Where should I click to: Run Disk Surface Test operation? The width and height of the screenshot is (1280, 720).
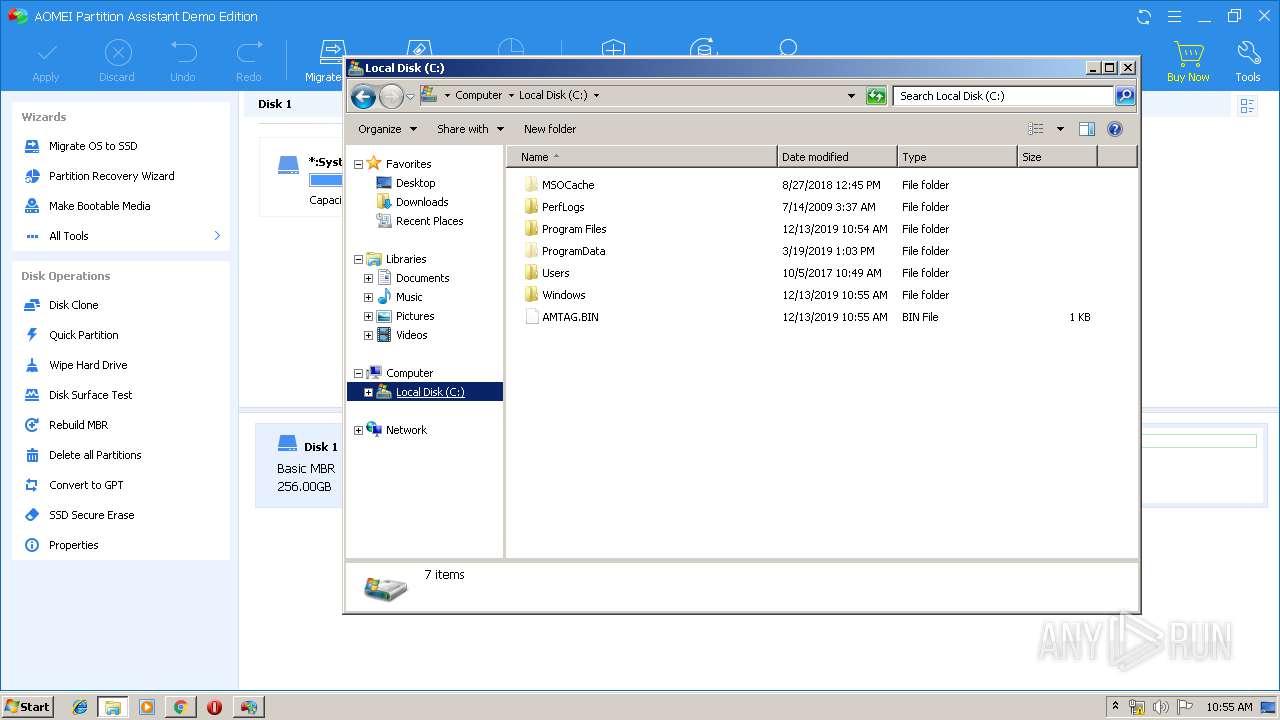coord(91,395)
